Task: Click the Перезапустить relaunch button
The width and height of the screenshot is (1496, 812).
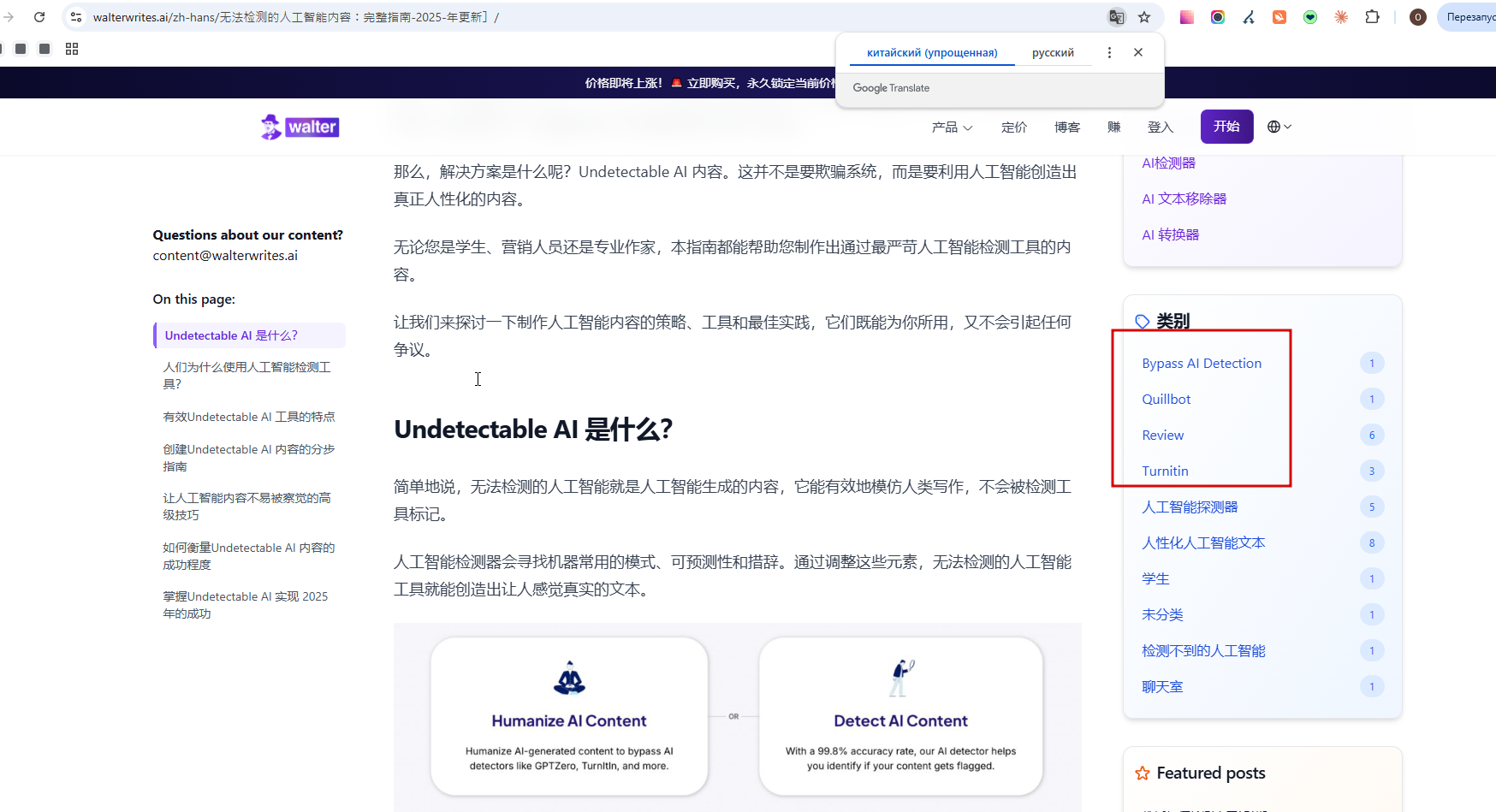Action: [x=1467, y=17]
